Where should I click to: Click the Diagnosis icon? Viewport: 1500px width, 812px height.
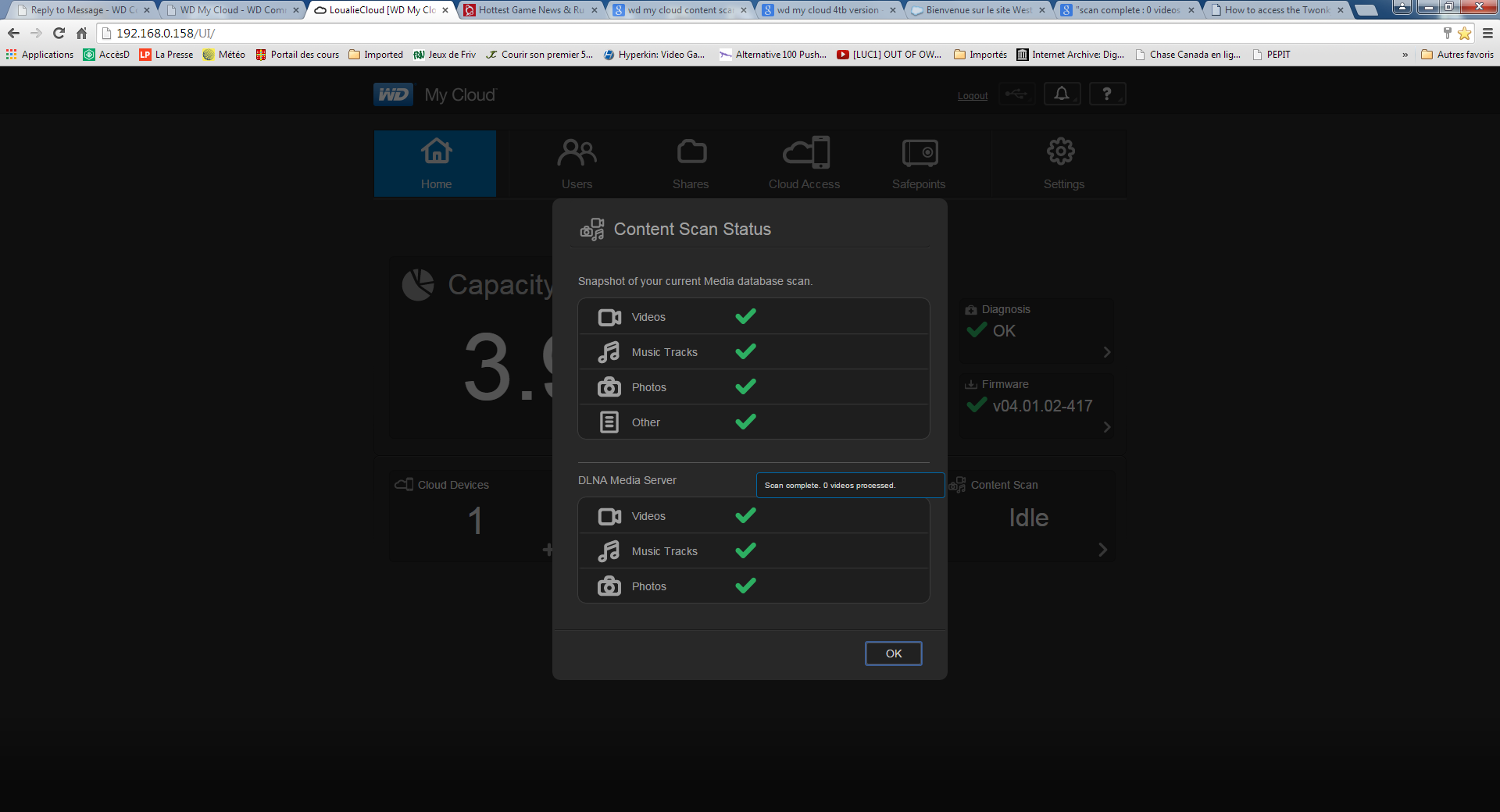tap(971, 310)
